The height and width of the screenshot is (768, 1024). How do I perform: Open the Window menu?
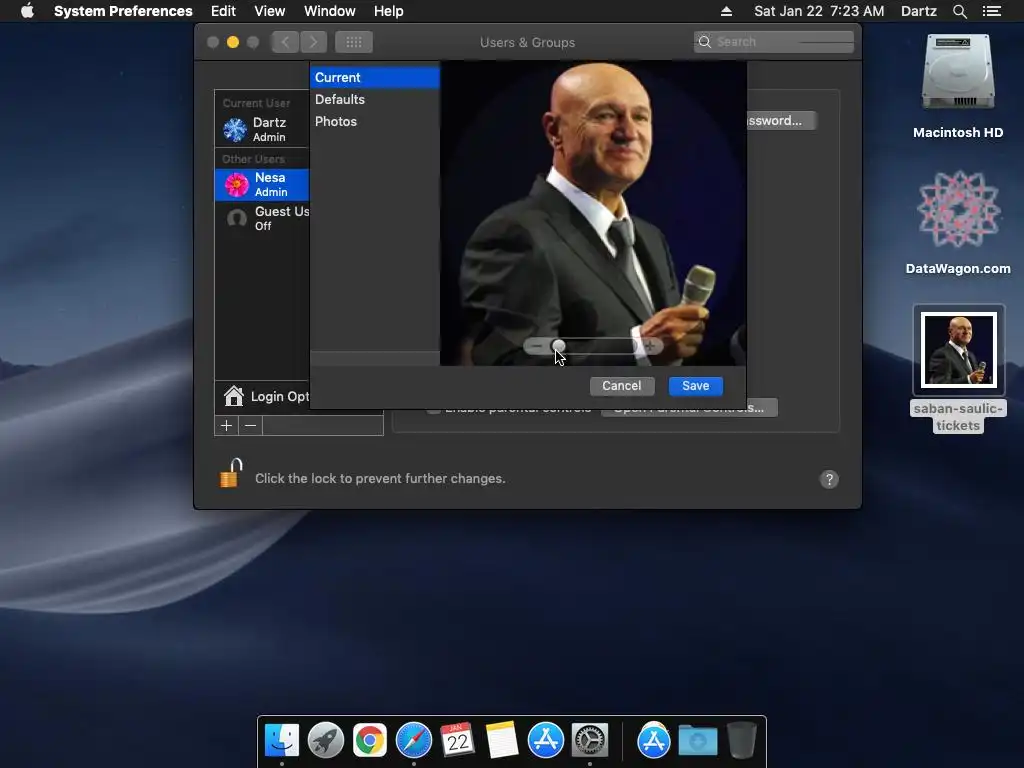[330, 11]
